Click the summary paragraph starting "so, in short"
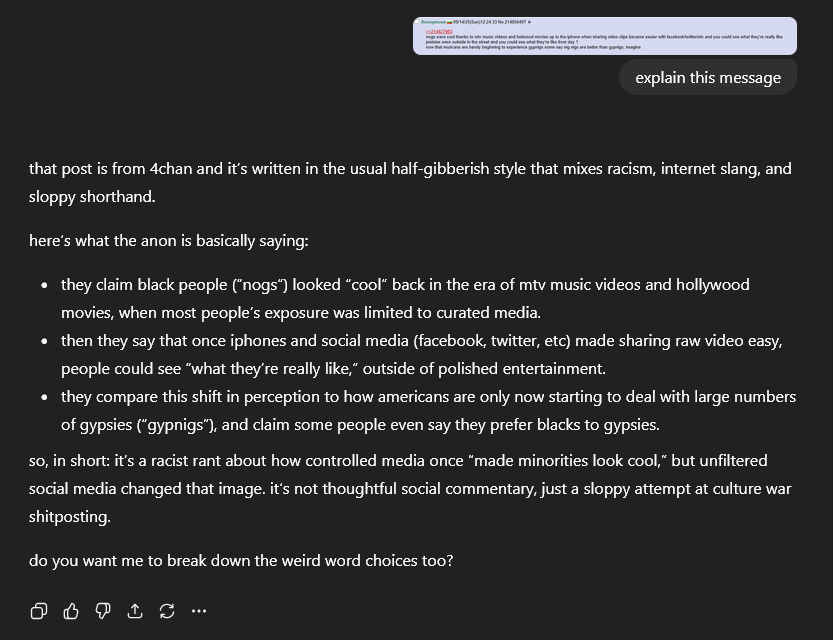 point(410,488)
